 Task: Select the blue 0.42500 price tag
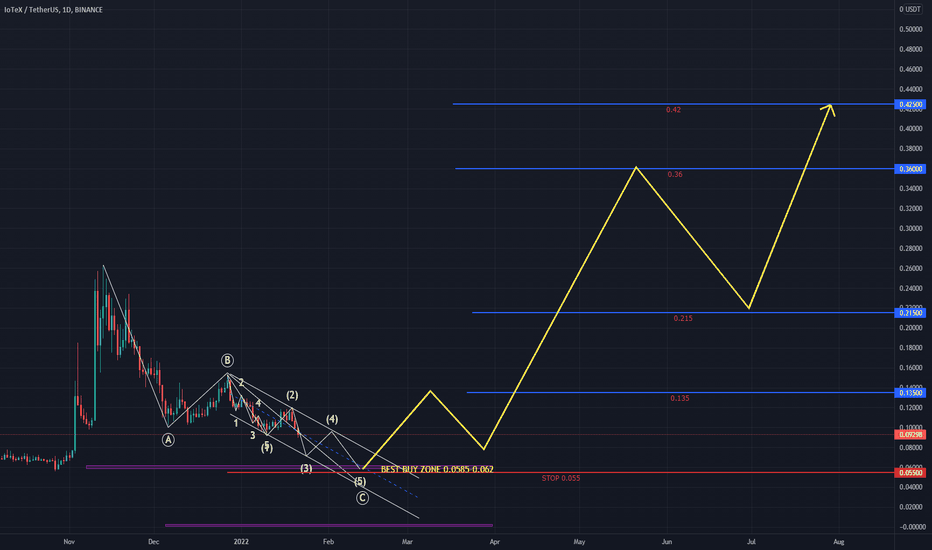pyautogui.click(x=910, y=105)
